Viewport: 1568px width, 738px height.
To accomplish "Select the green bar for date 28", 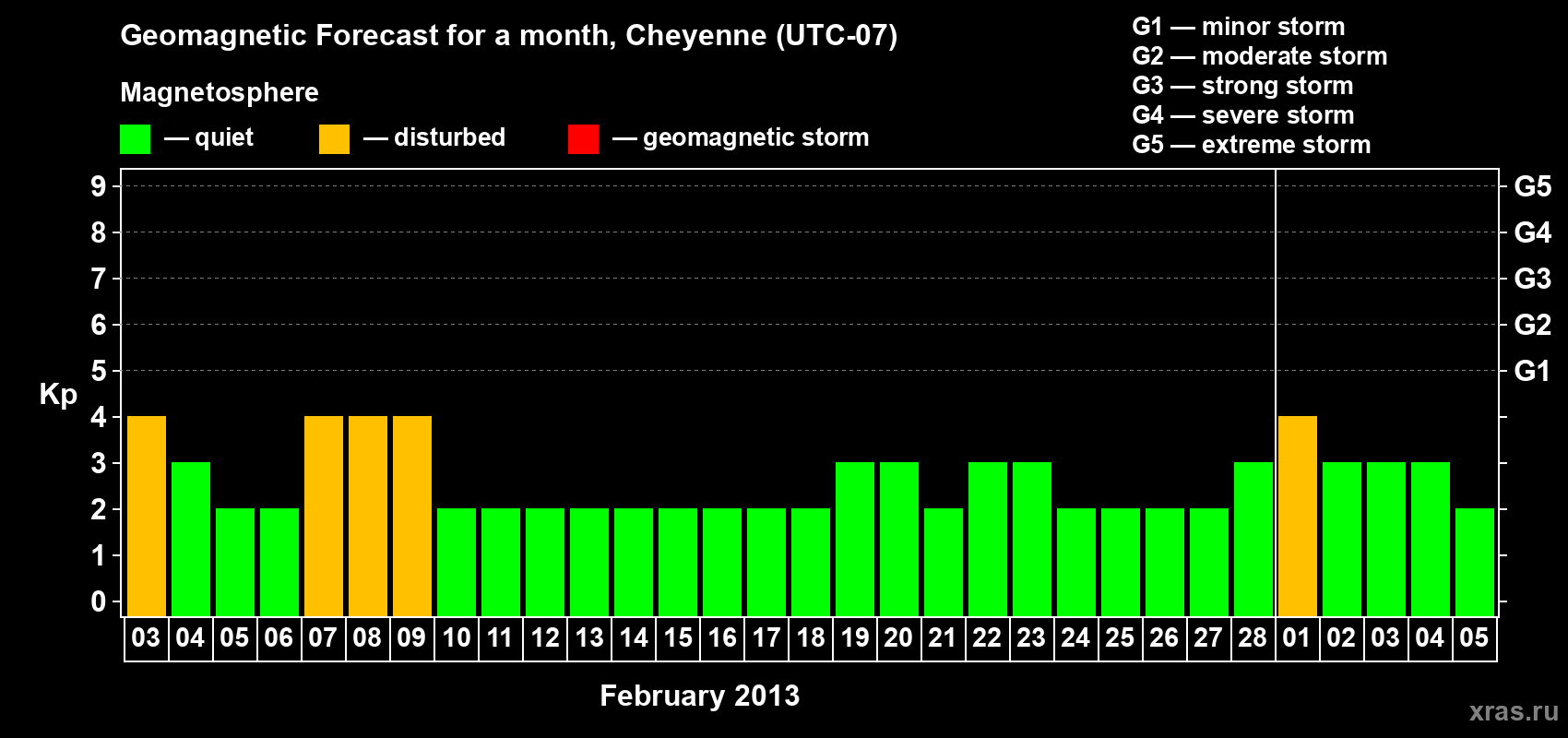I will (1253, 539).
